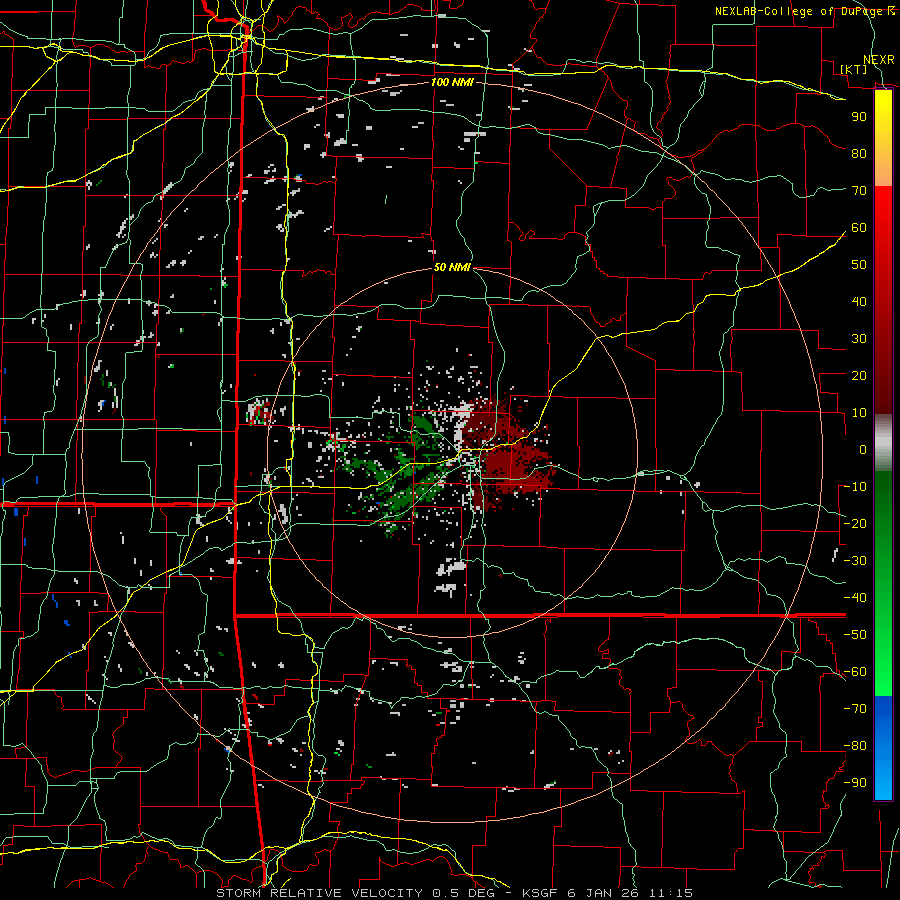The height and width of the screenshot is (900, 900).
Task: Click "KSGF" radar site ID in caption
Action: 542,893
